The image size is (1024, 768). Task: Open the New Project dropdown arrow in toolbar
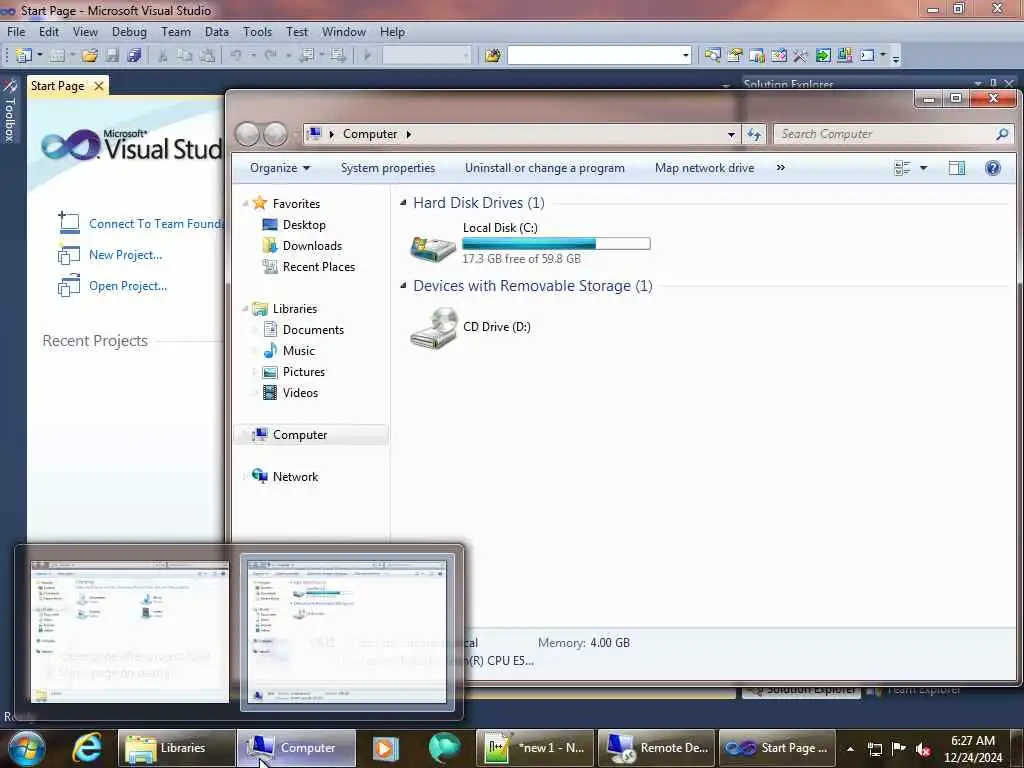point(40,56)
